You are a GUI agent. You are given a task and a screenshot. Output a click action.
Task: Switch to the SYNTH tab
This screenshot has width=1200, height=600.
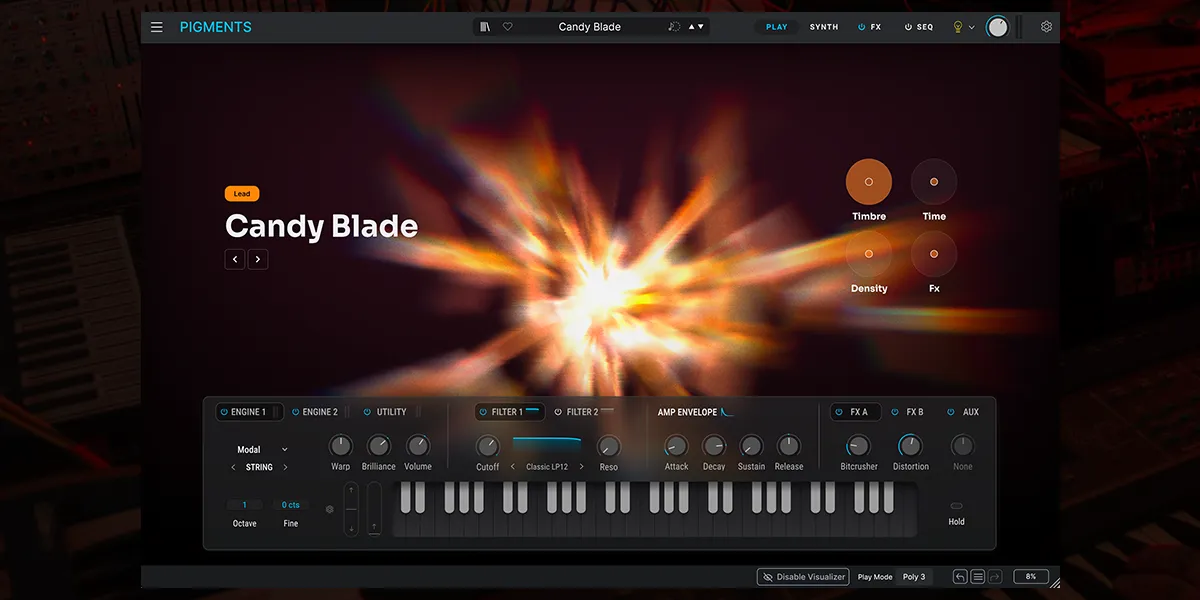[824, 27]
